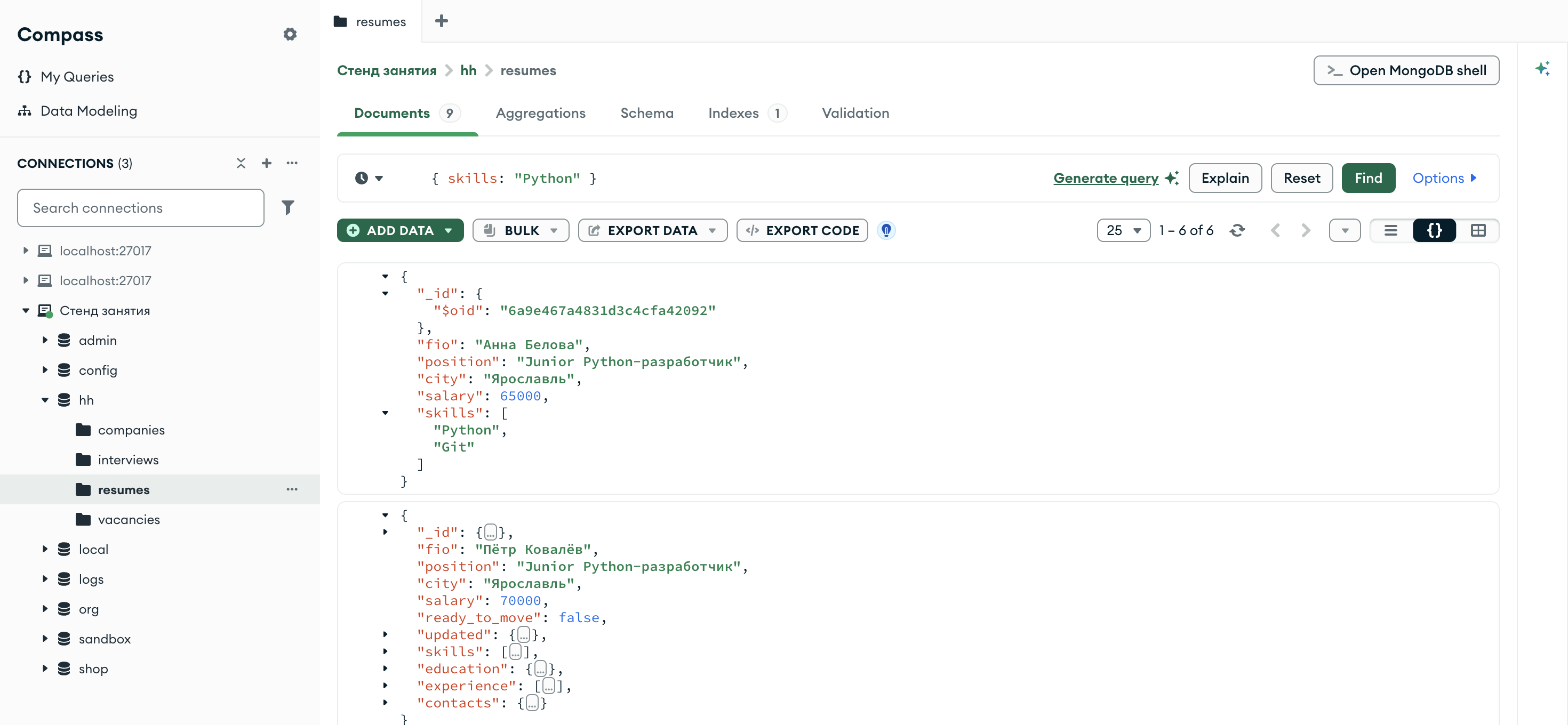This screenshot has width=1568, height=725.
Task: Open connections filter funnel icon
Action: 288,208
